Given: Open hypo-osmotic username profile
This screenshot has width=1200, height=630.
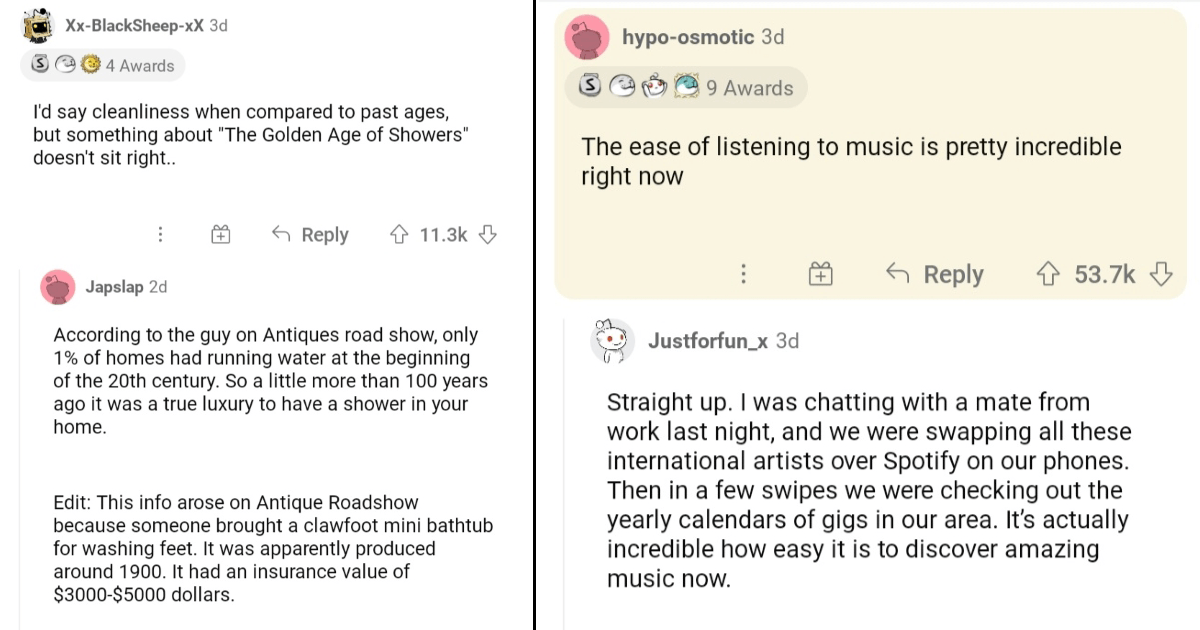Looking at the screenshot, I should click(x=688, y=37).
